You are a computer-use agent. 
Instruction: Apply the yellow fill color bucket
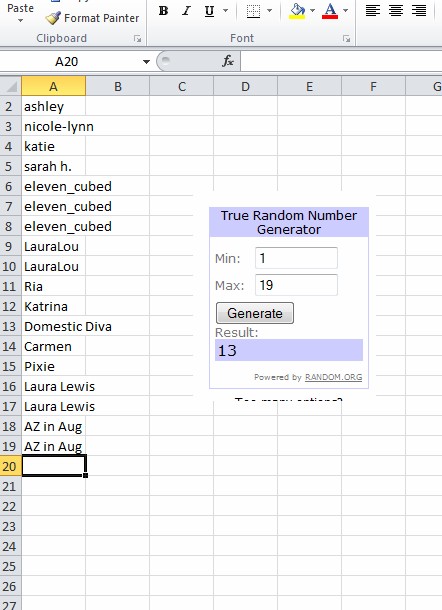tap(297, 11)
